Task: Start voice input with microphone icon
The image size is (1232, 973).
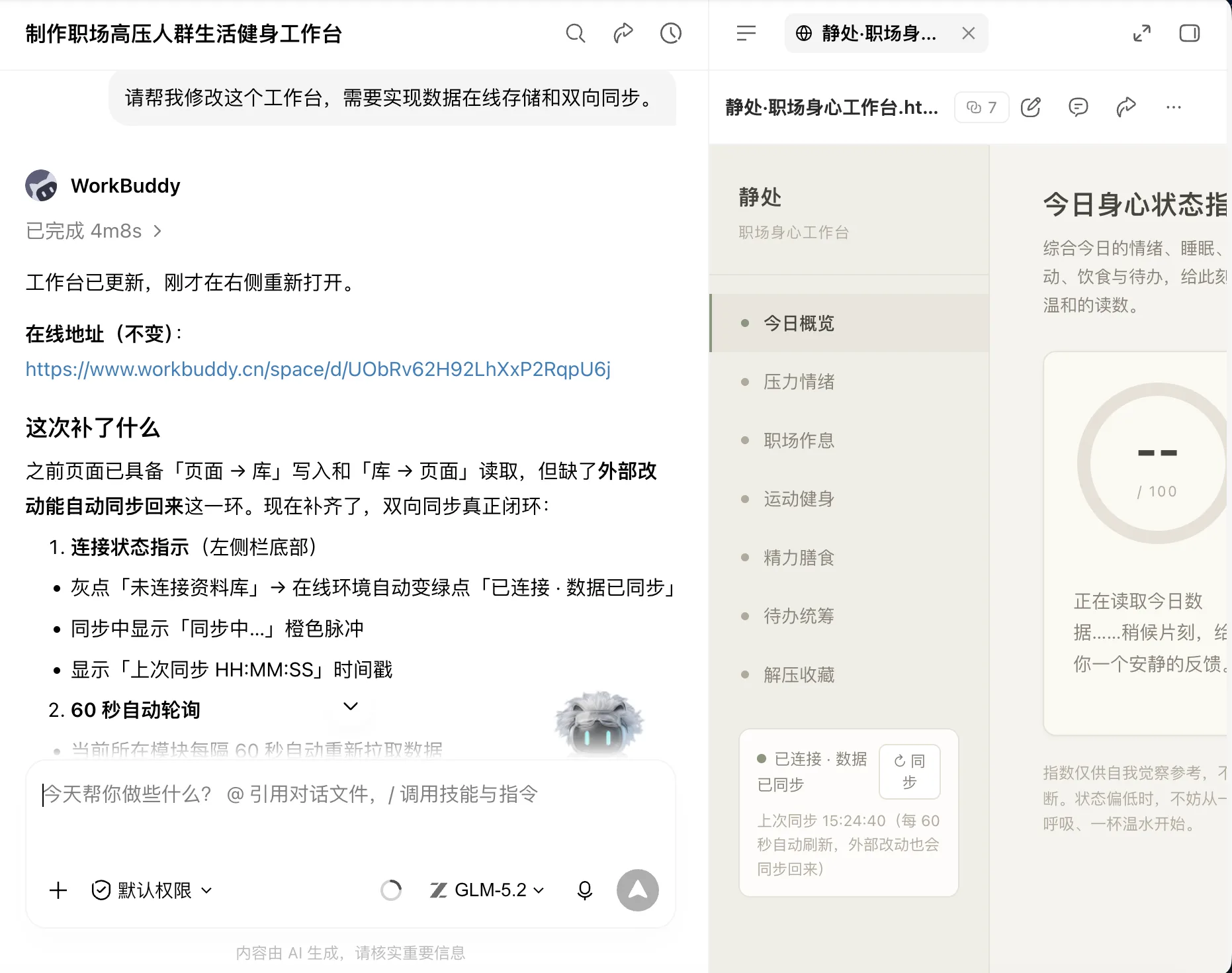Action: coord(584,890)
